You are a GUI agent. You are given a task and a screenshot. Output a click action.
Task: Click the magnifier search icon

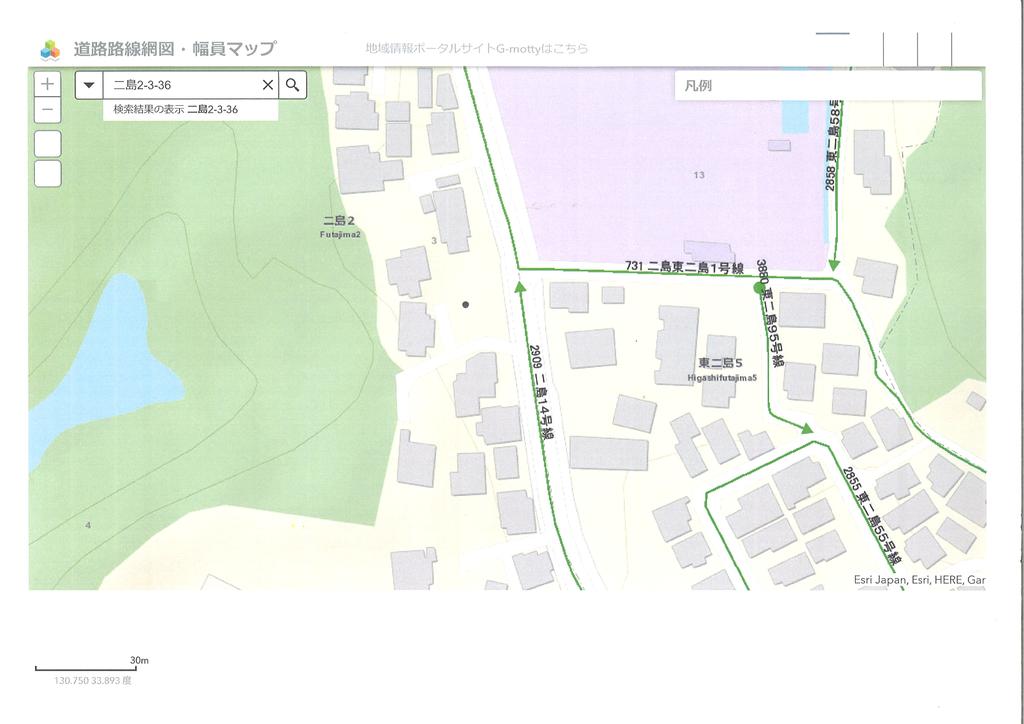tap(292, 85)
